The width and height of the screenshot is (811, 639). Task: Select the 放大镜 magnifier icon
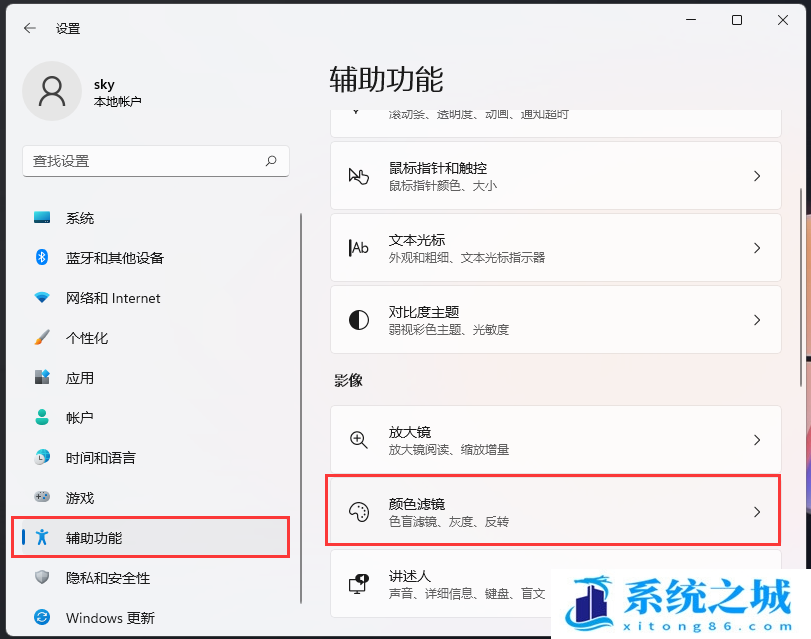point(360,438)
